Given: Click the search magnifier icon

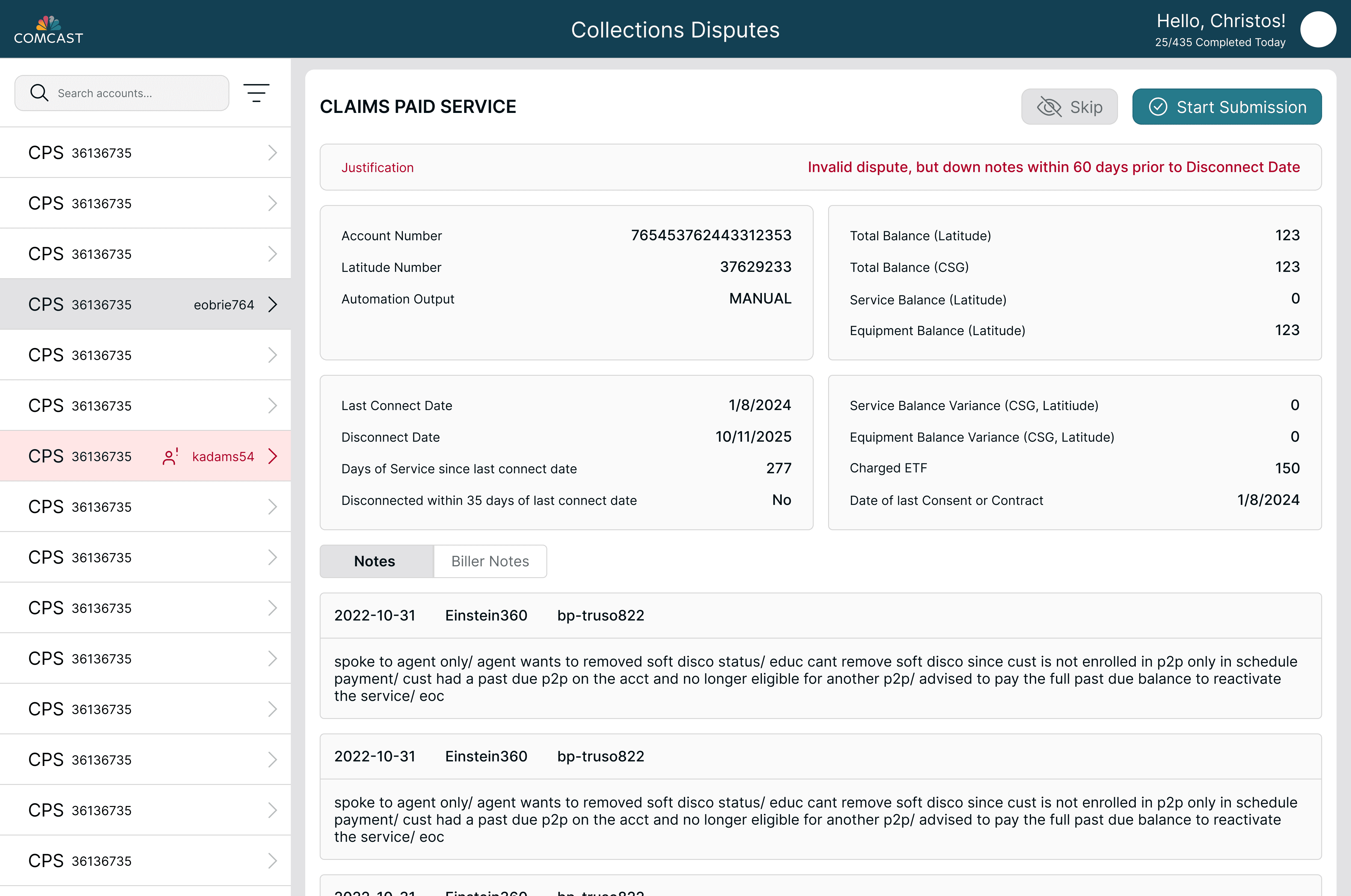Looking at the screenshot, I should coord(39,92).
